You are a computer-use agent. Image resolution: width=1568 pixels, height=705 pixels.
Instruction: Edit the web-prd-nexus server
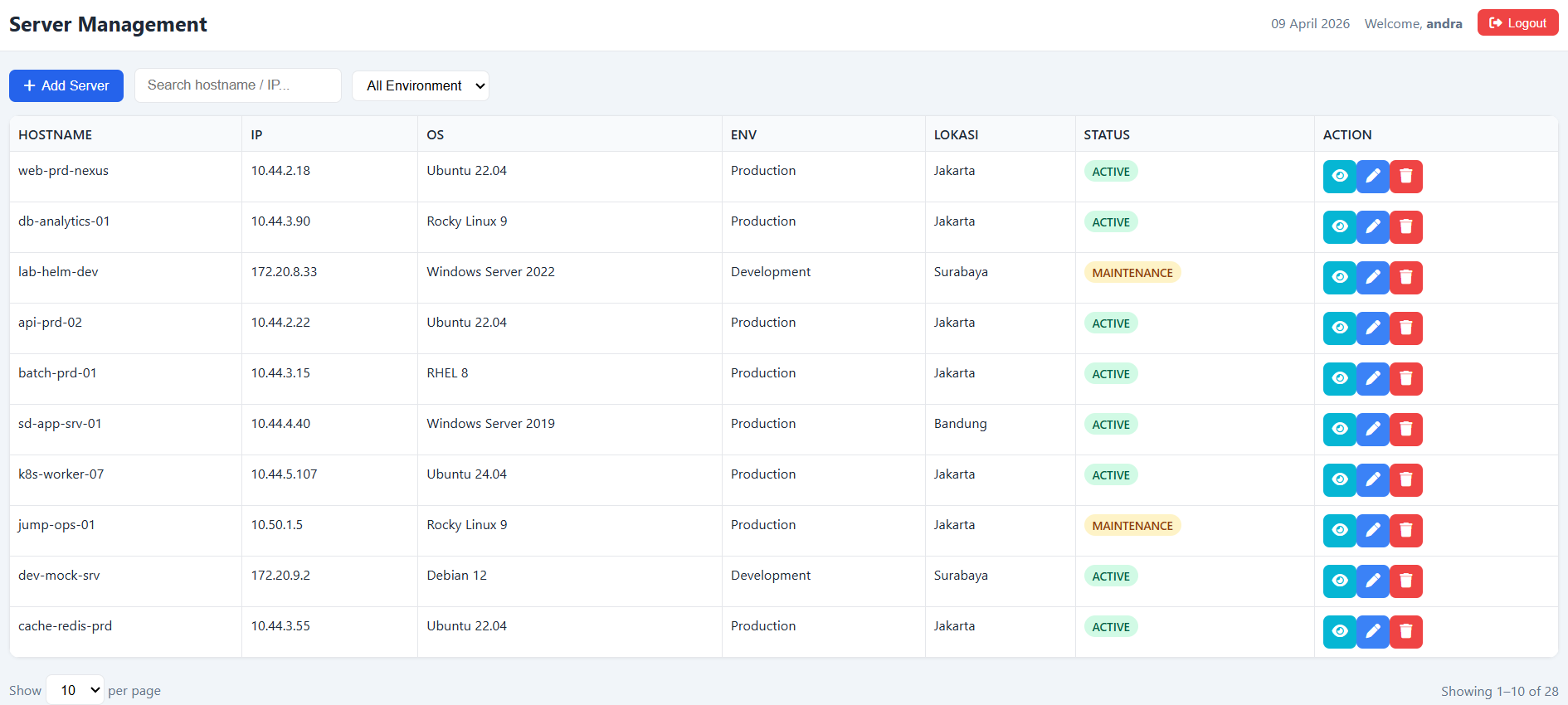pyautogui.click(x=1372, y=177)
